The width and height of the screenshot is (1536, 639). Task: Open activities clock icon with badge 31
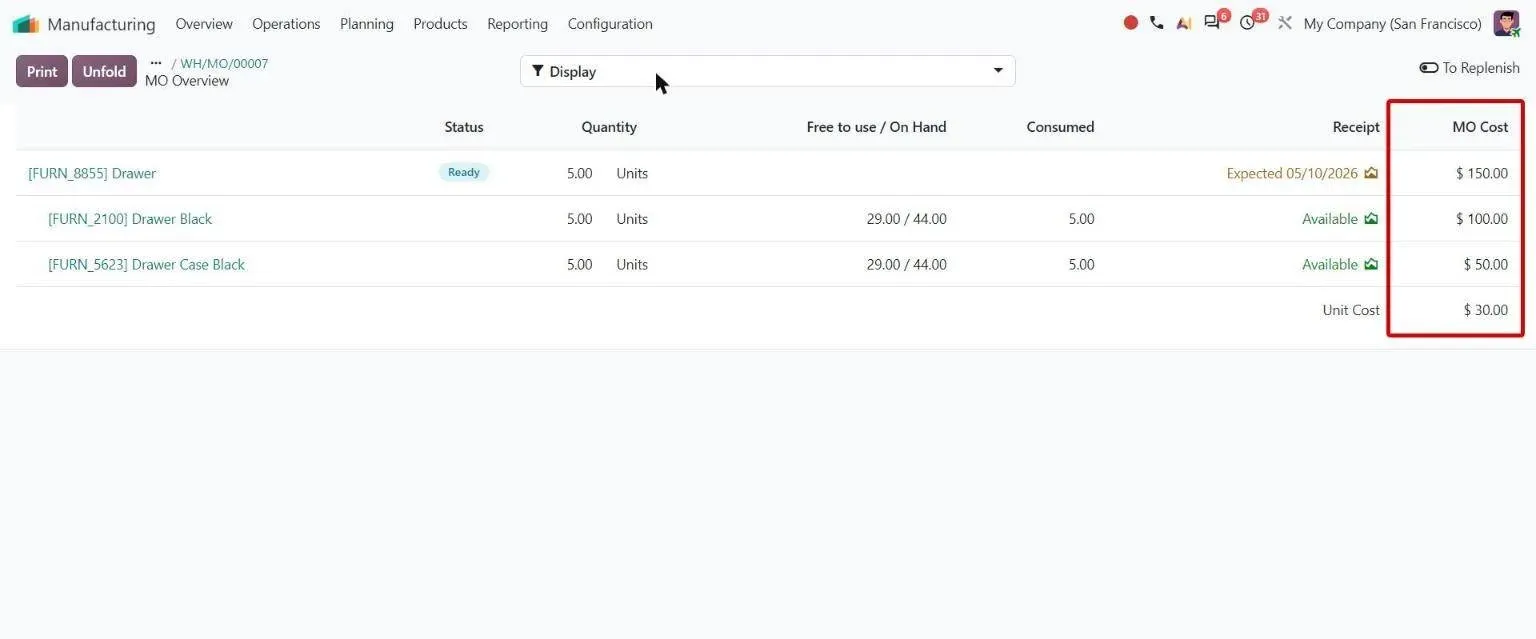tap(1248, 23)
